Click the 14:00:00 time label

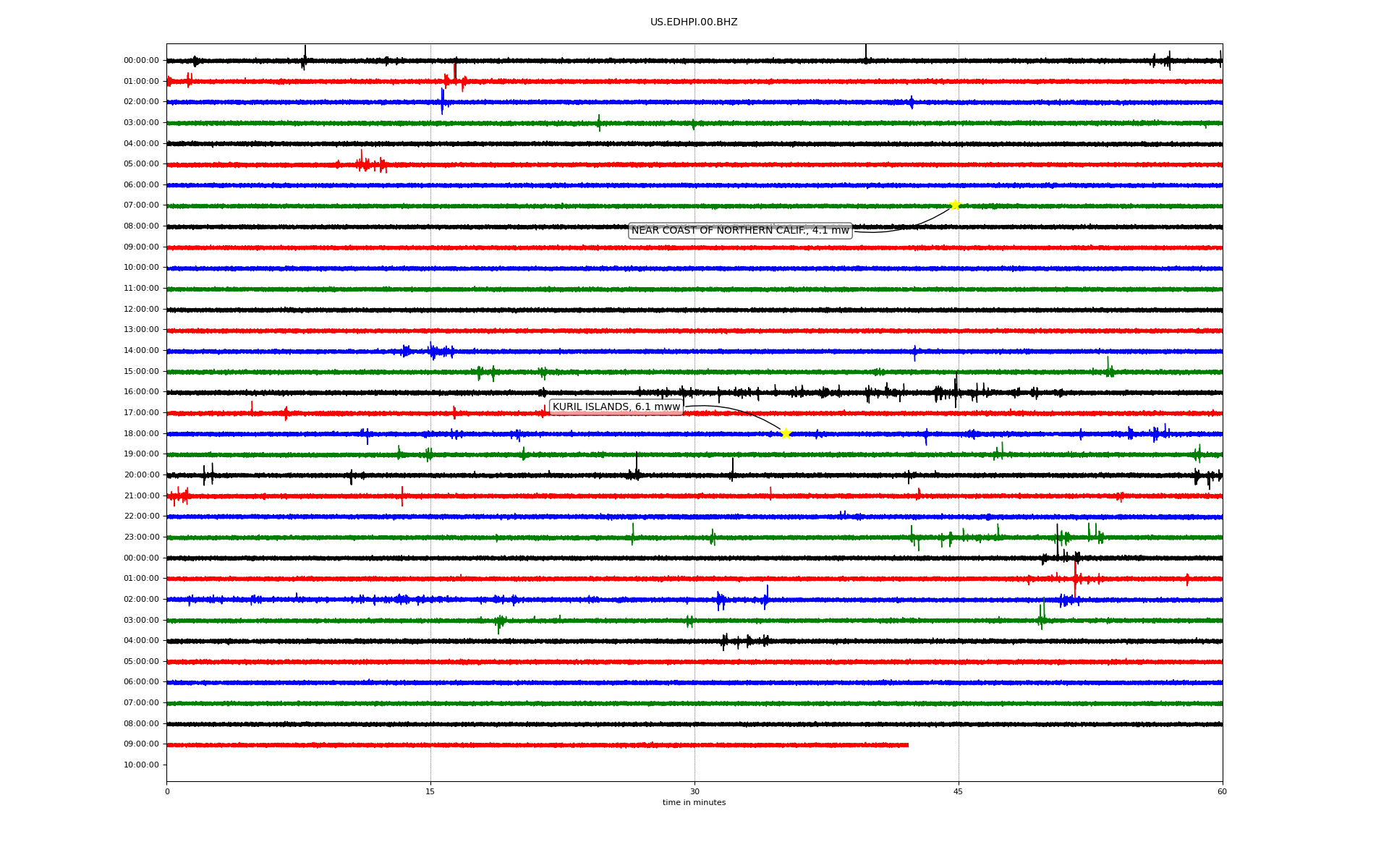[x=141, y=351]
